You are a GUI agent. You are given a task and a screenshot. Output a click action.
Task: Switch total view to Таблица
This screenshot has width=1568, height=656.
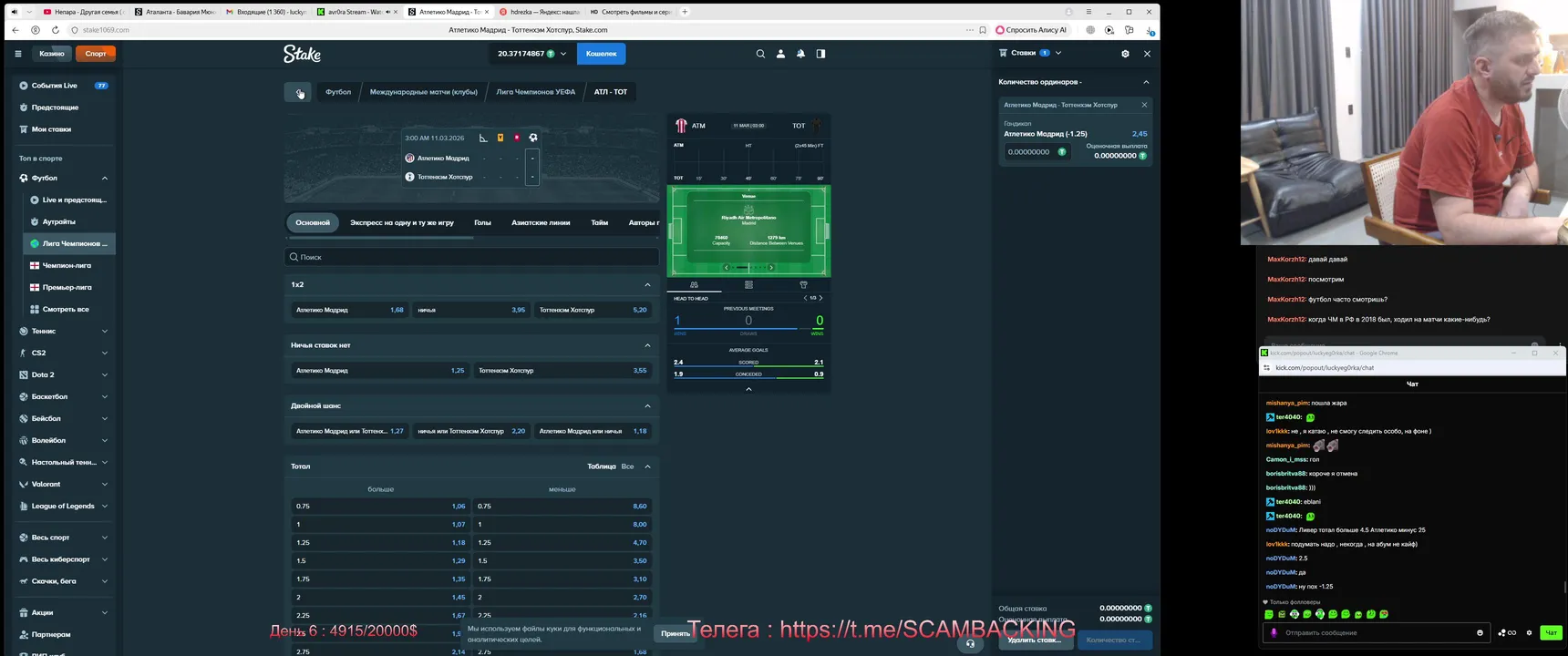tap(602, 466)
